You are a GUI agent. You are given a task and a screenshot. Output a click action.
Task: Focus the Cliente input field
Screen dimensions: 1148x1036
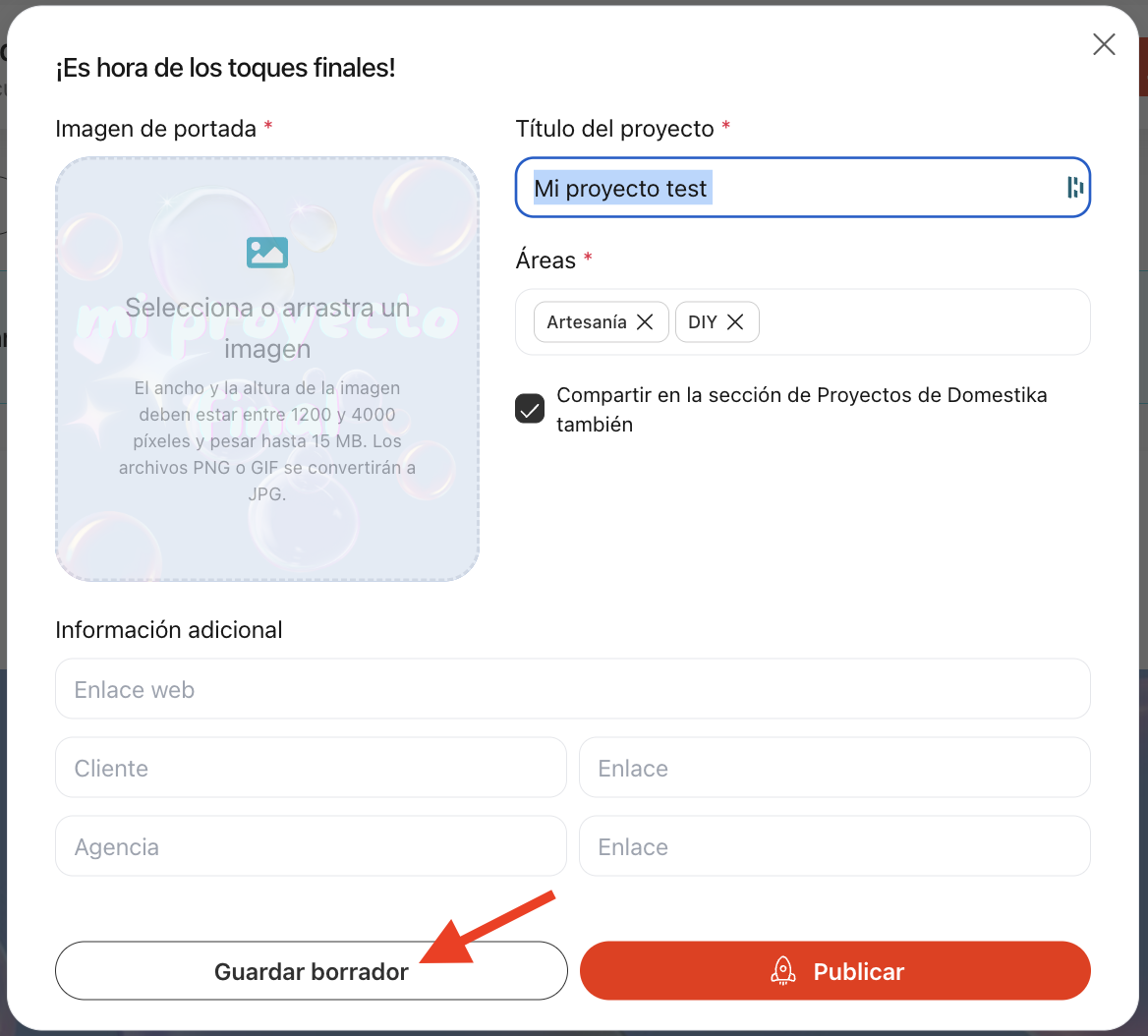312,768
